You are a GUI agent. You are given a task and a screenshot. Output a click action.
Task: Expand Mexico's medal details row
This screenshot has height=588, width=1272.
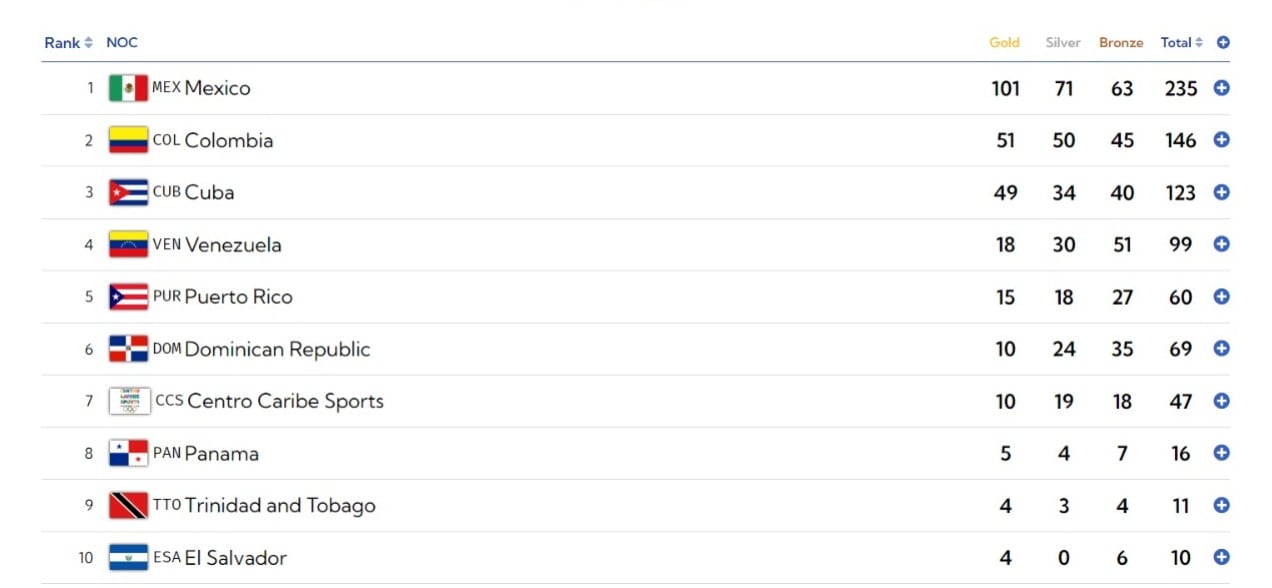[x=1221, y=88]
